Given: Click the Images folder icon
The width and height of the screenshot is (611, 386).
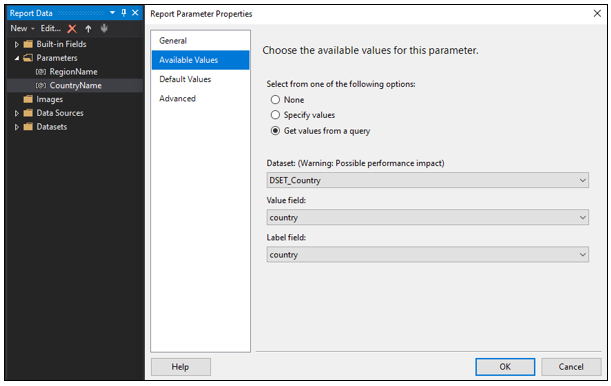Looking at the screenshot, I should click(x=28, y=99).
